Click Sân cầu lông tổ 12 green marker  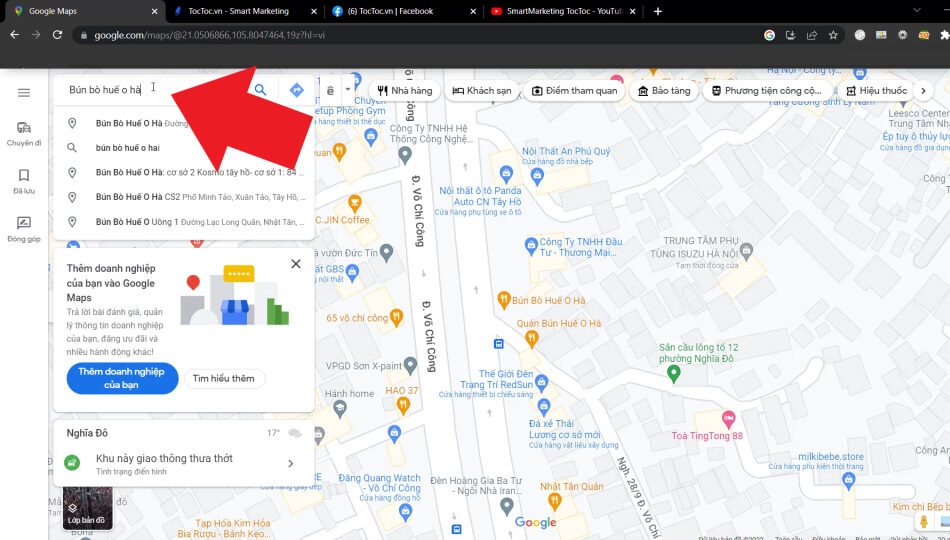(x=673, y=375)
